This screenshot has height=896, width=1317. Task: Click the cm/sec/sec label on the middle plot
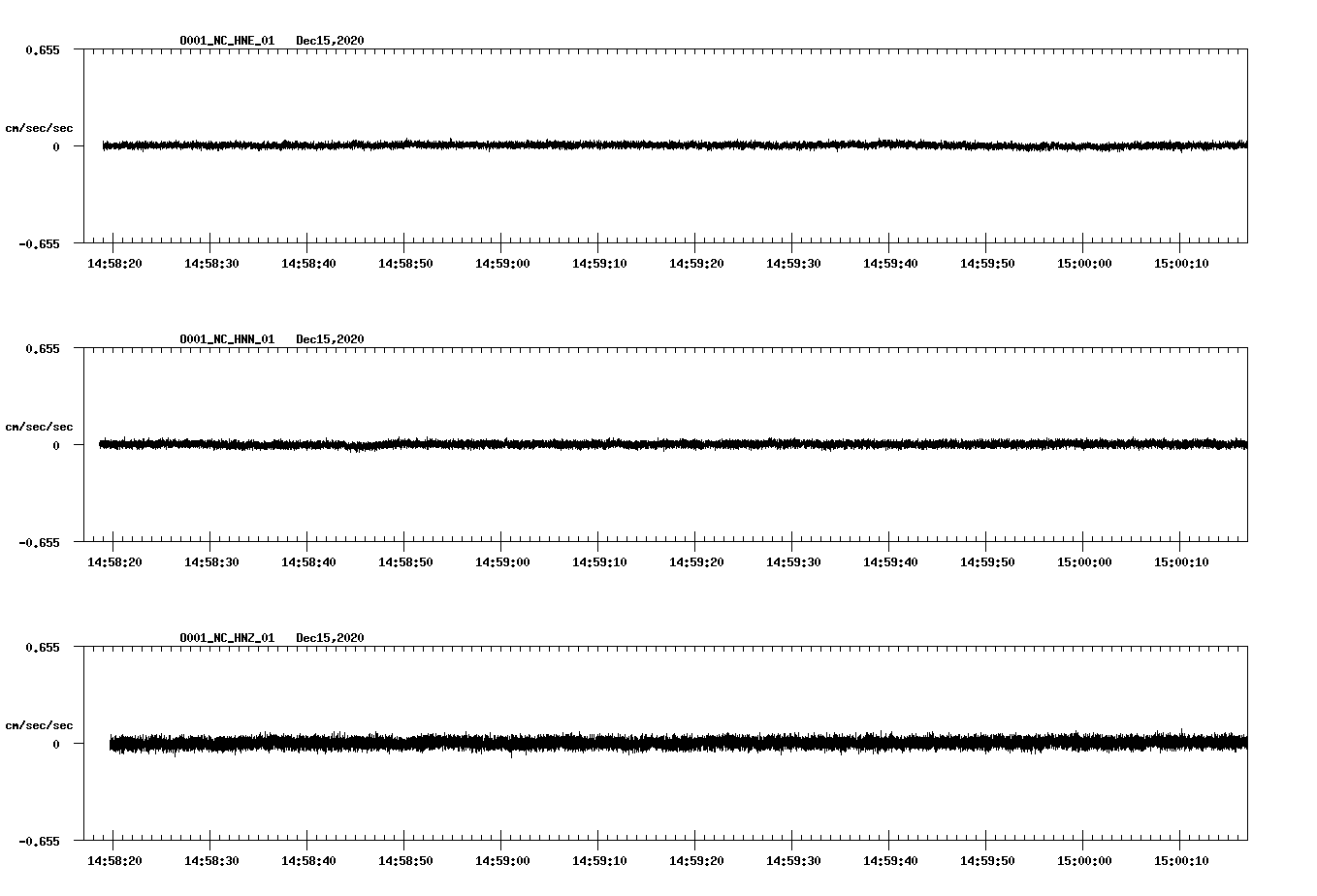(40, 426)
